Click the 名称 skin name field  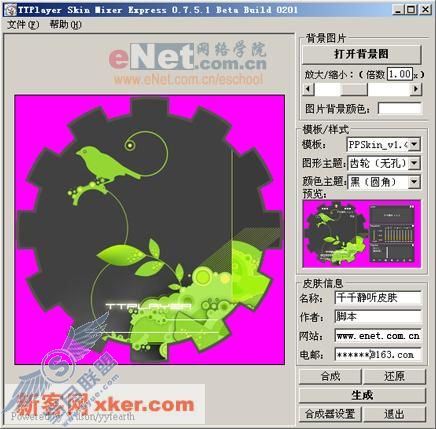click(x=378, y=297)
